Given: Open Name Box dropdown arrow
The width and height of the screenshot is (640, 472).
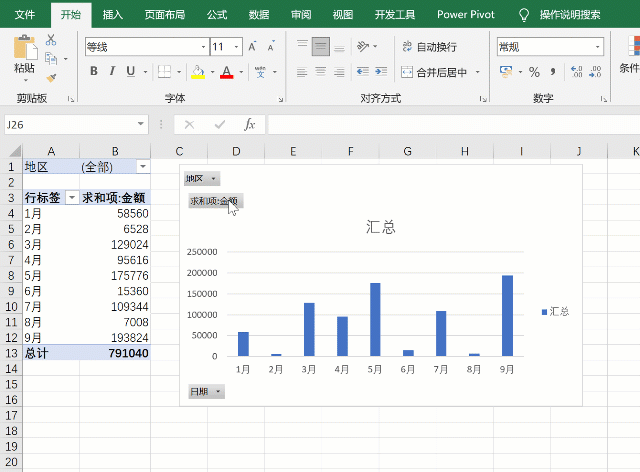Looking at the screenshot, I should tap(140, 124).
